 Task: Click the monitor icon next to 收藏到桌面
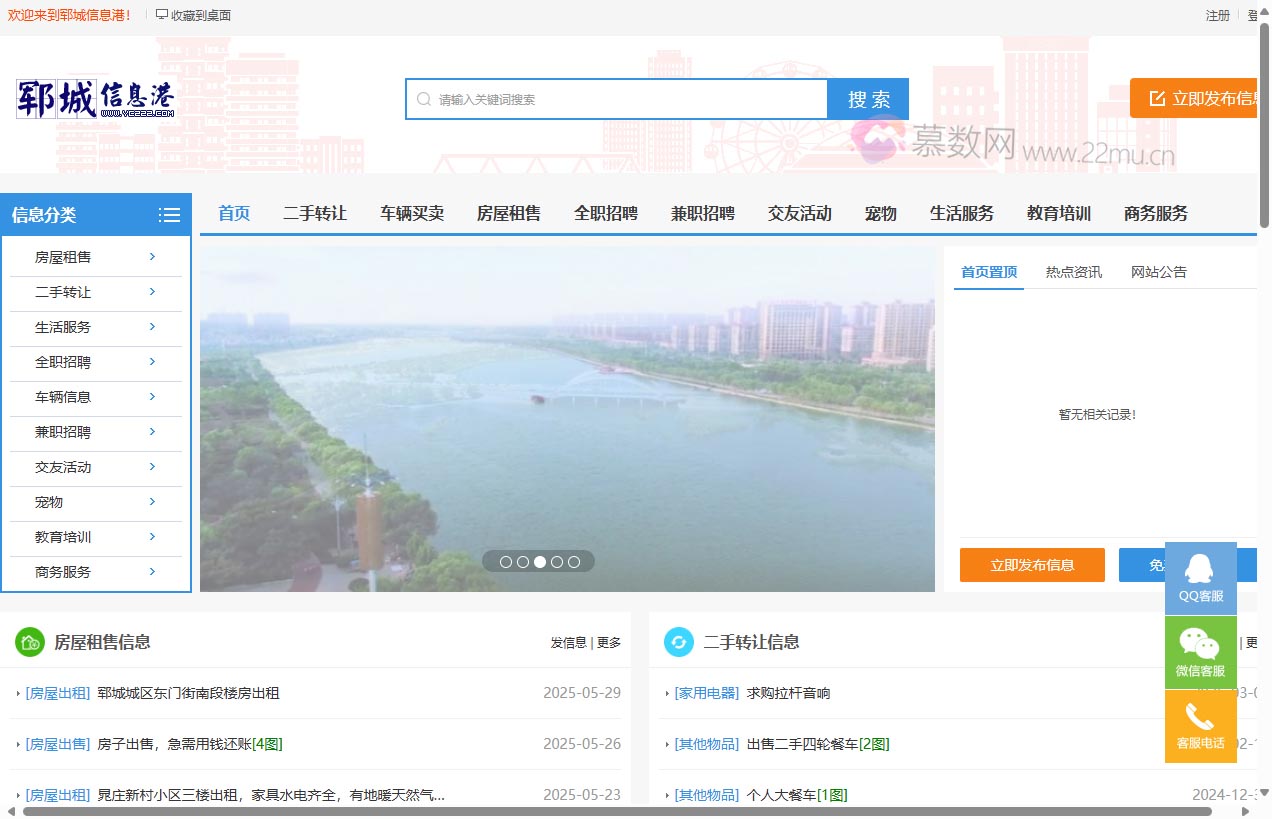pos(161,15)
